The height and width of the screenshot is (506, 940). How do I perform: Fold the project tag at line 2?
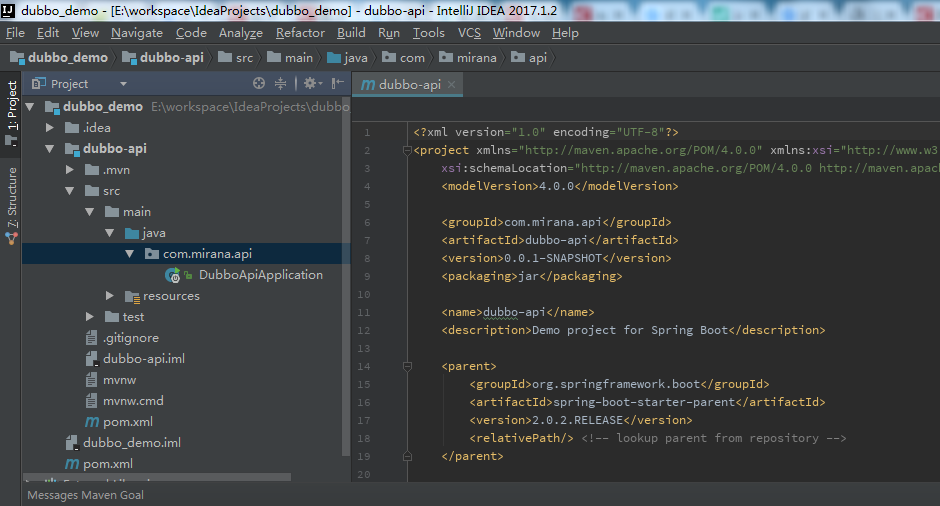407,150
